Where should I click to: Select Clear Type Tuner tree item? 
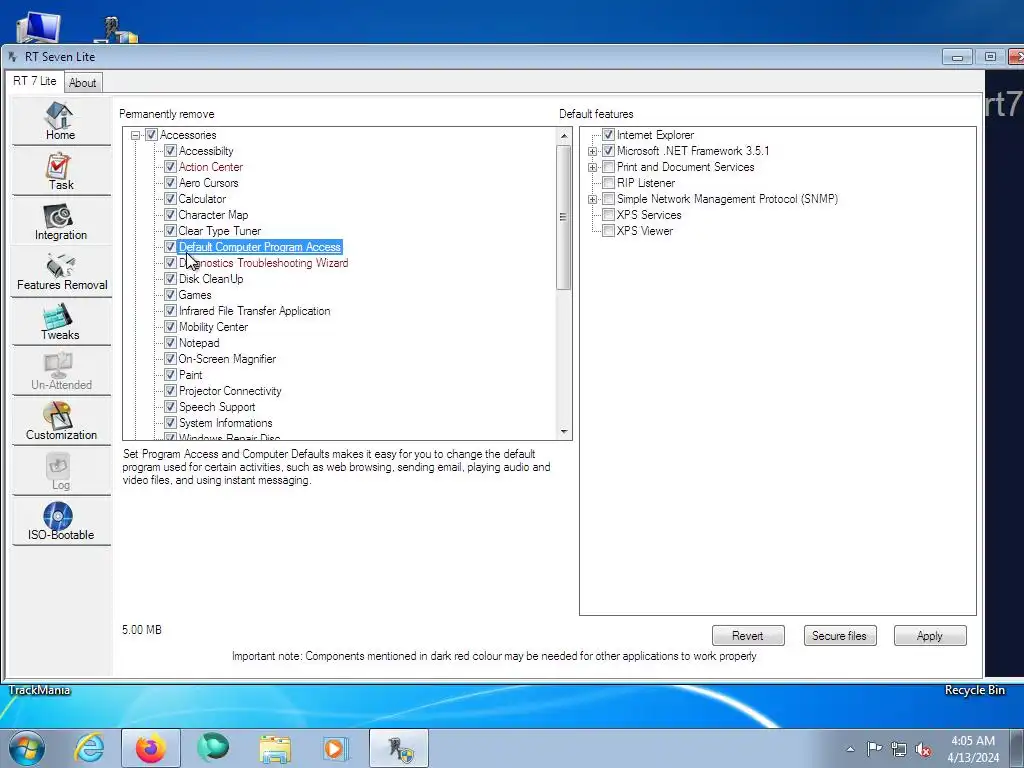pos(219,231)
